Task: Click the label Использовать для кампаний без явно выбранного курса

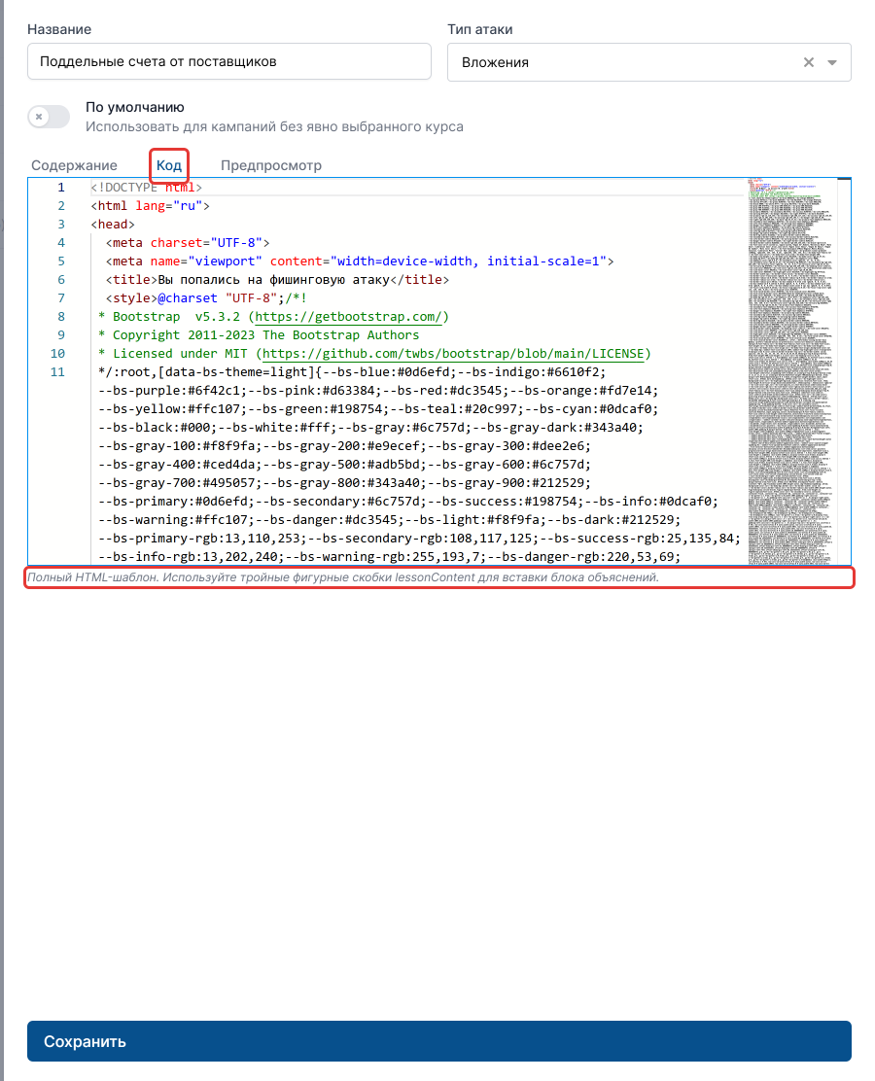Action: (x=274, y=127)
